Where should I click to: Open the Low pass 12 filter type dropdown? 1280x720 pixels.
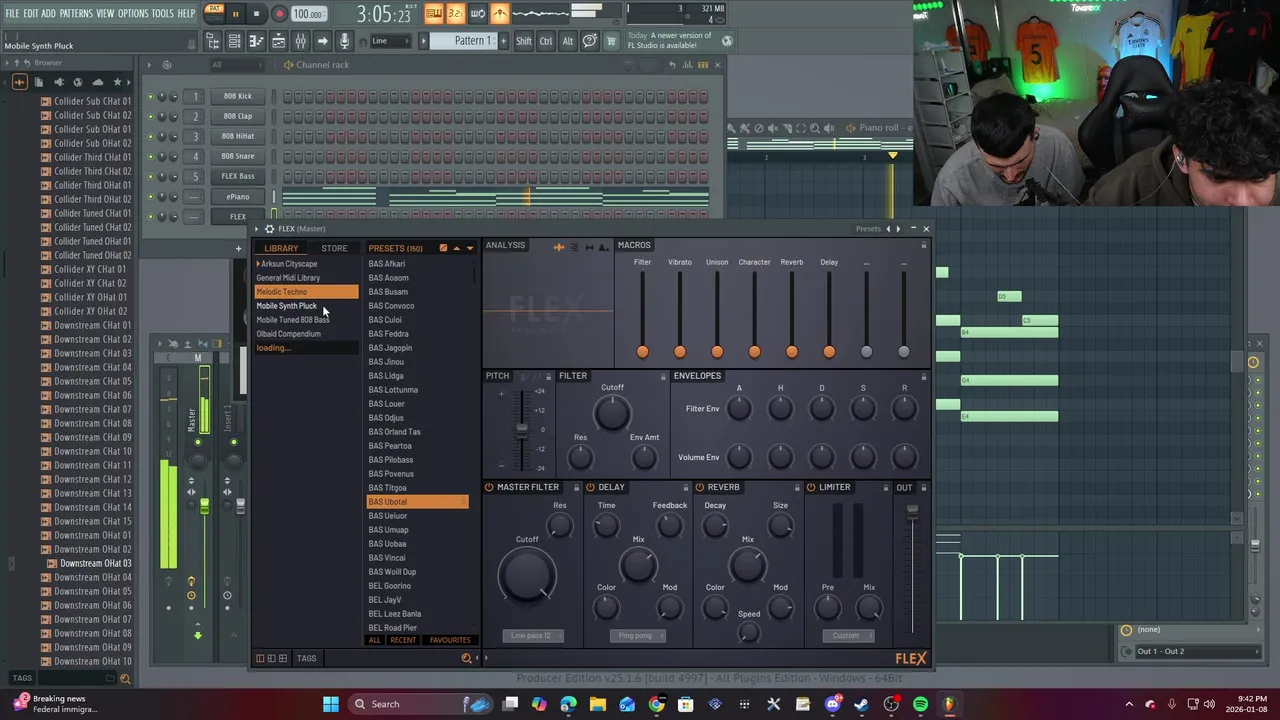[x=533, y=635]
